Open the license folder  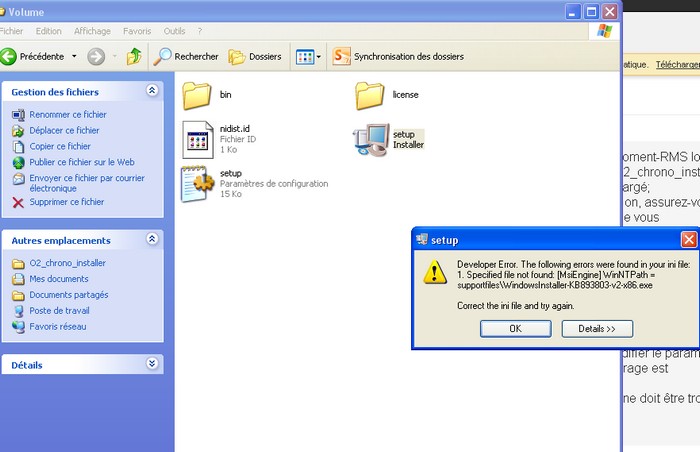[370, 96]
